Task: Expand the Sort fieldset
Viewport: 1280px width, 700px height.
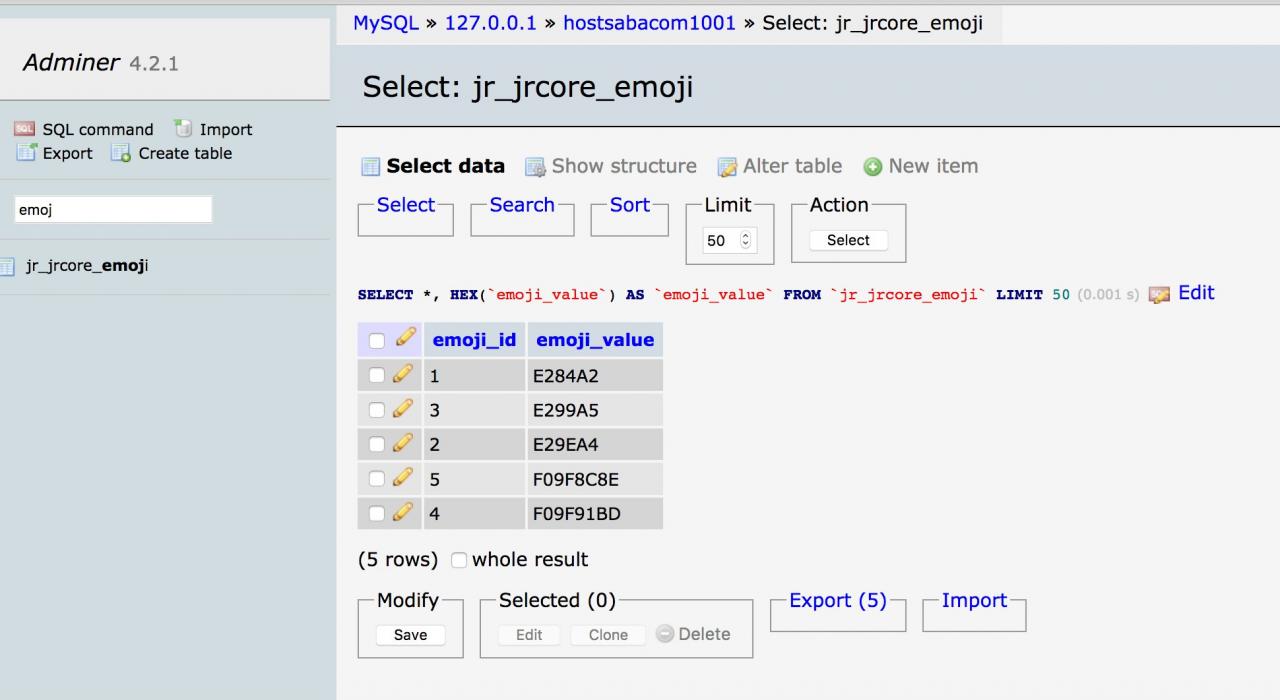Action: 629,205
